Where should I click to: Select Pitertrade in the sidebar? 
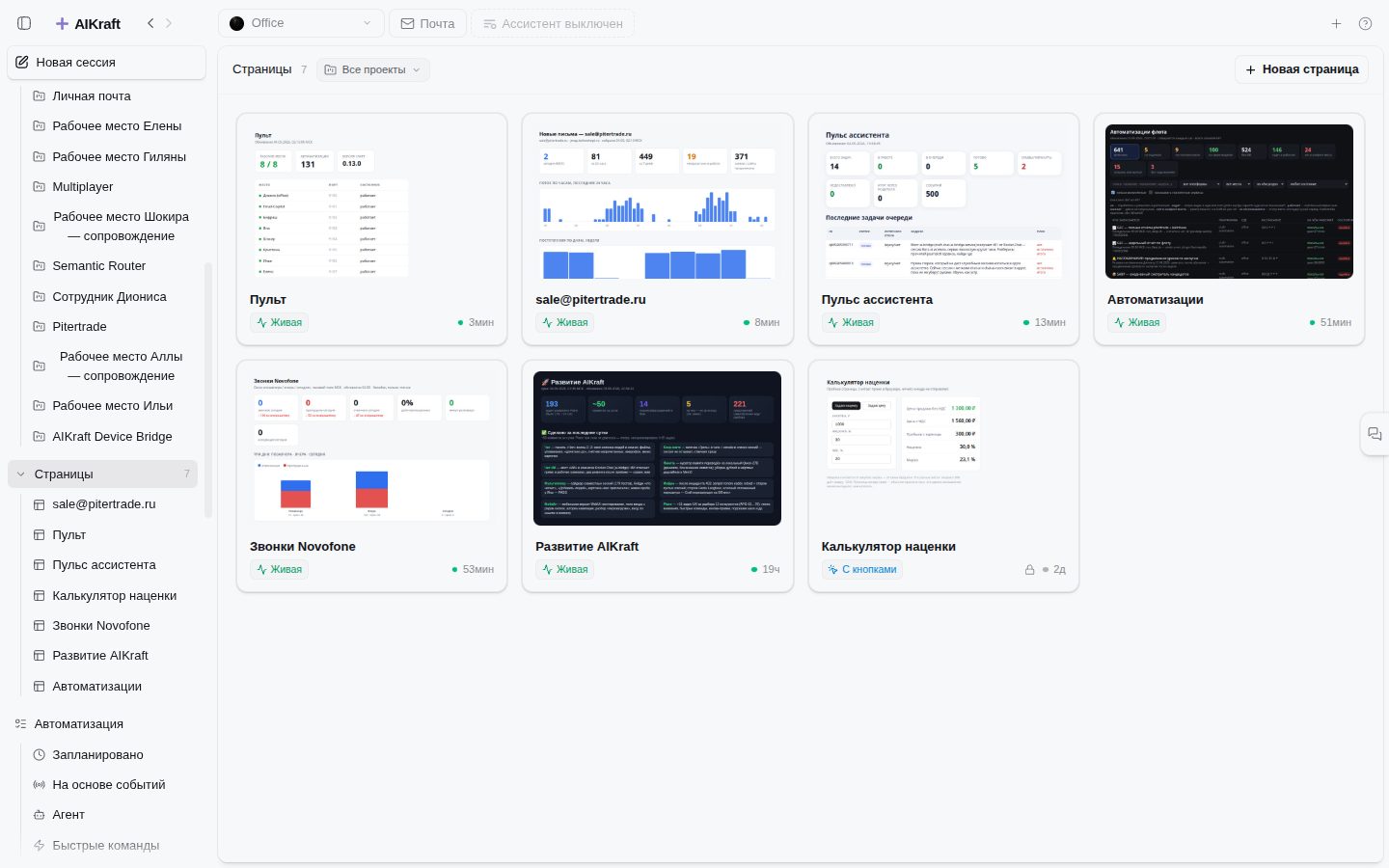click(x=80, y=327)
